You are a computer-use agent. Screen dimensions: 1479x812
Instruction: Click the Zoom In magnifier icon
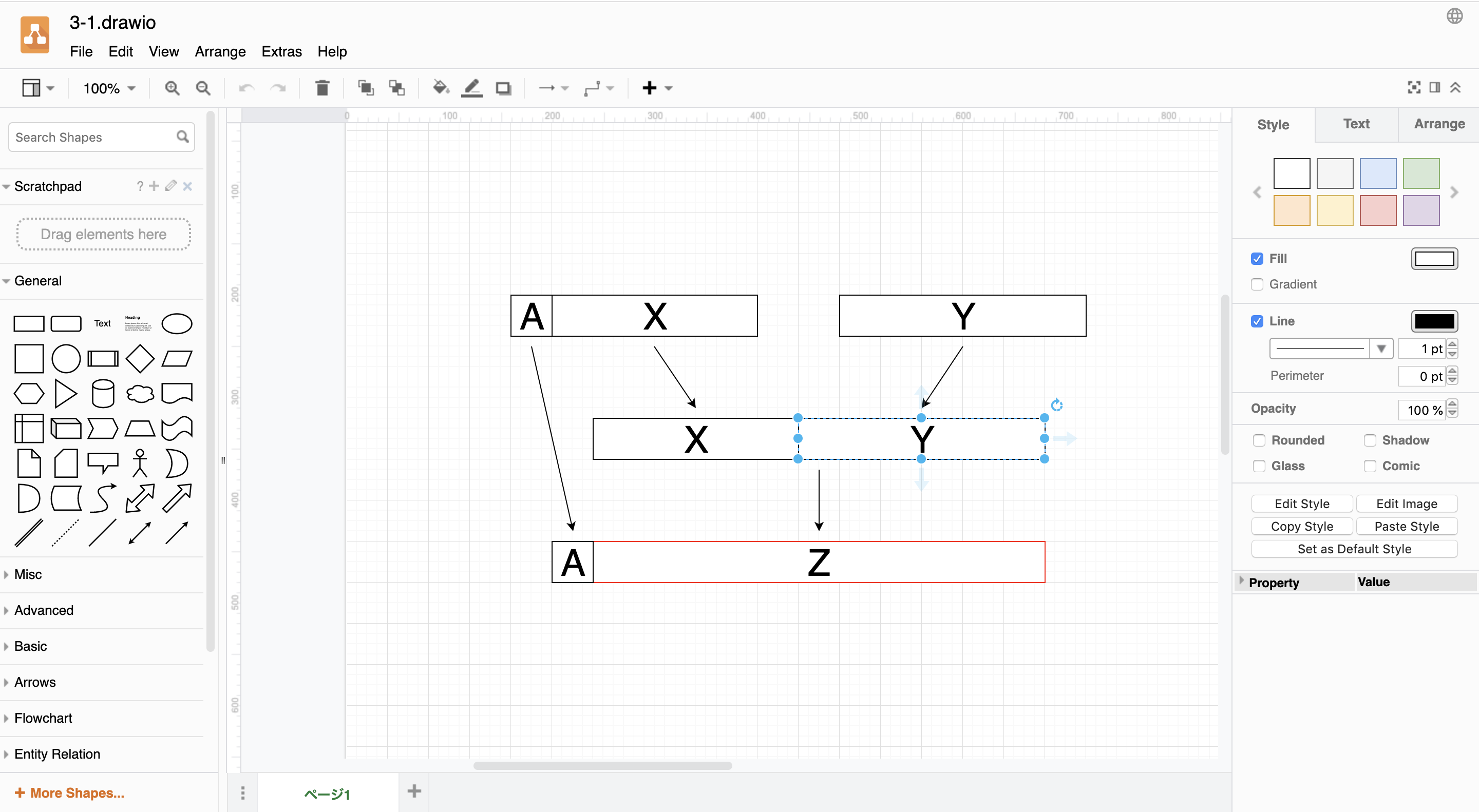pyautogui.click(x=172, y=88)
